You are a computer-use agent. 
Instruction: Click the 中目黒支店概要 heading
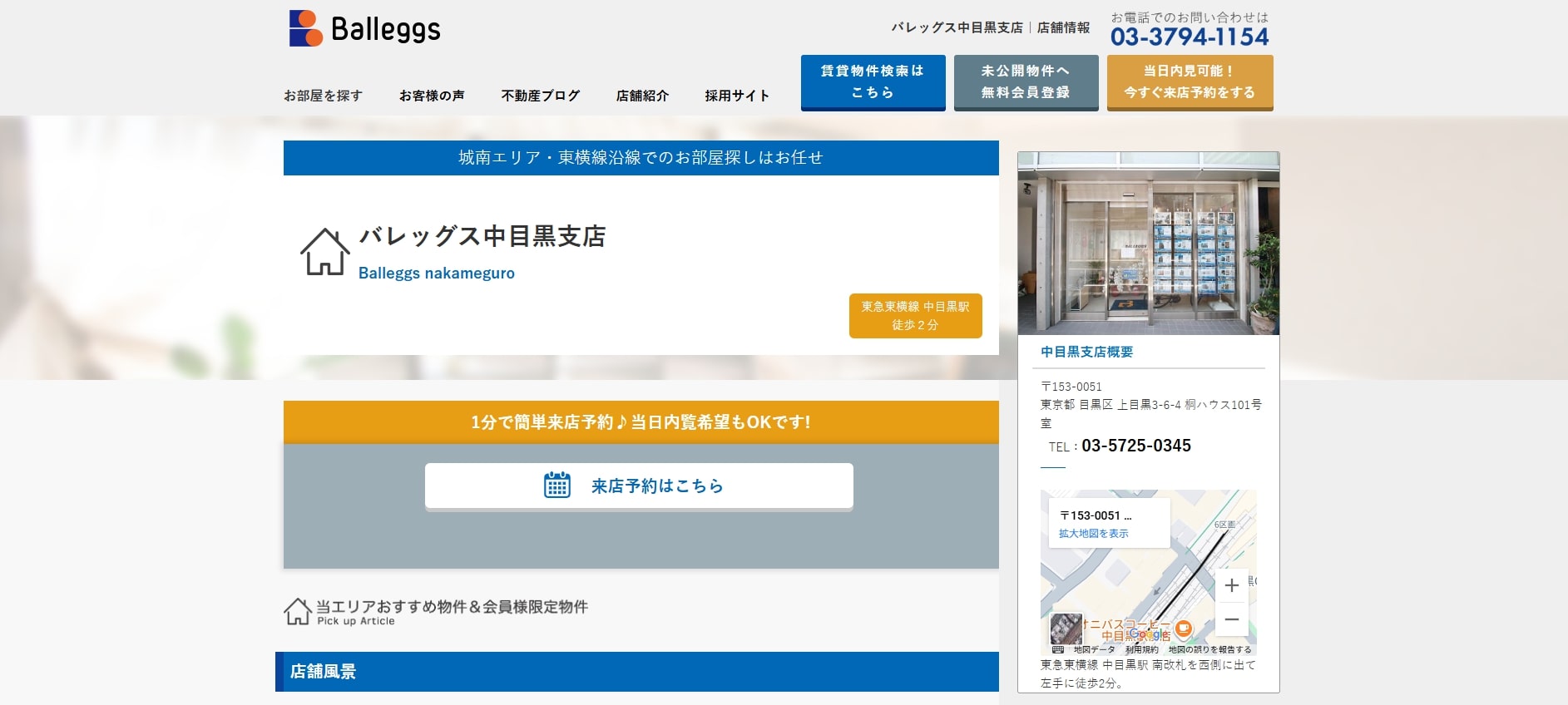coord(1087,352)
